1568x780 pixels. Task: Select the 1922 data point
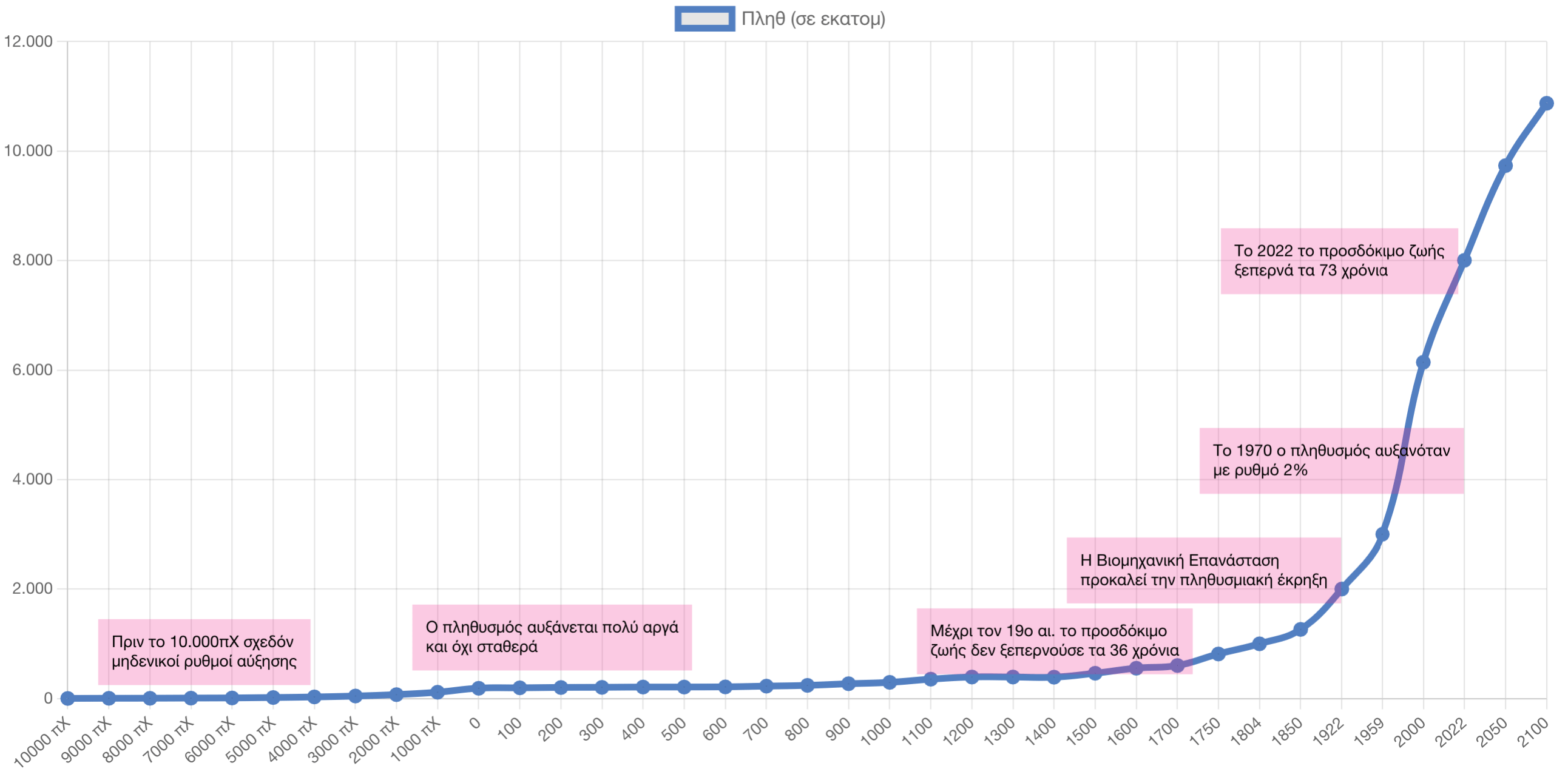1341,589
